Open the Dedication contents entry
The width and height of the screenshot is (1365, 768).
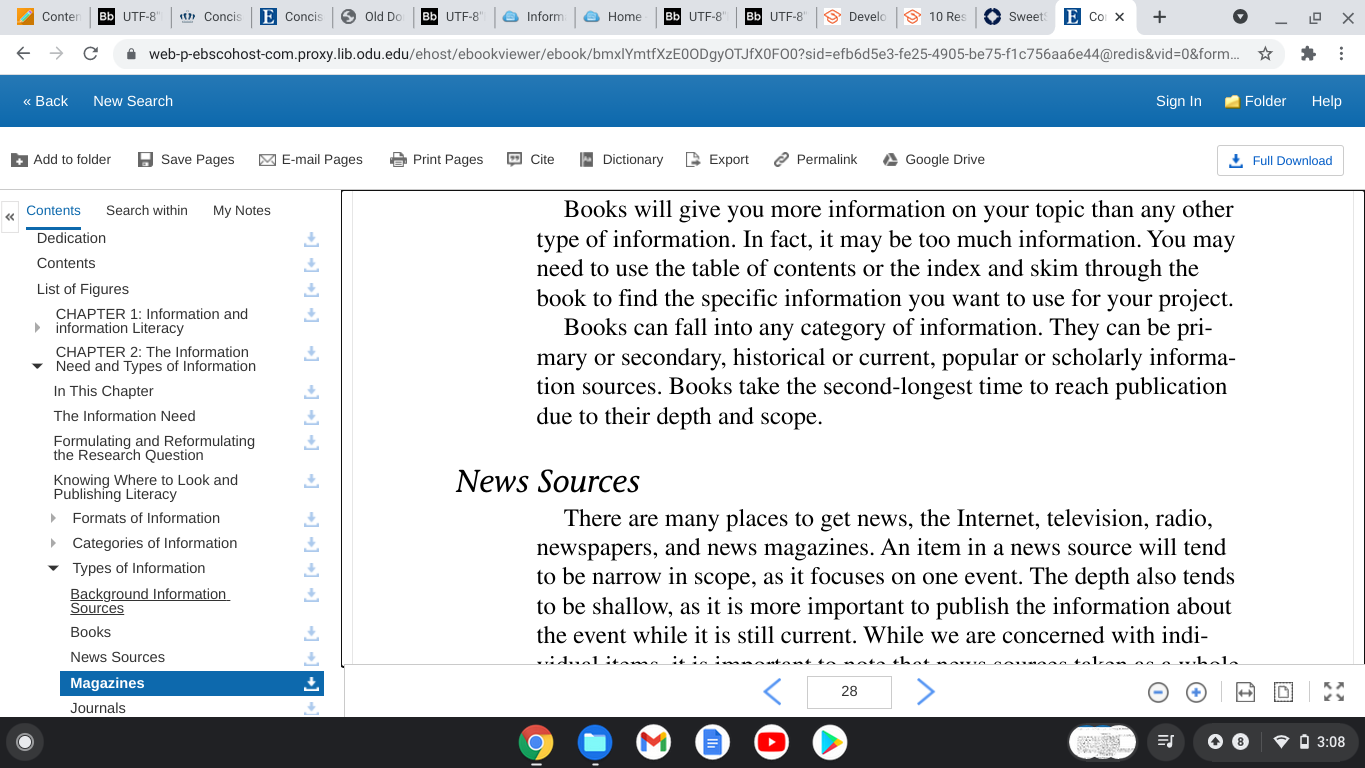71,238
